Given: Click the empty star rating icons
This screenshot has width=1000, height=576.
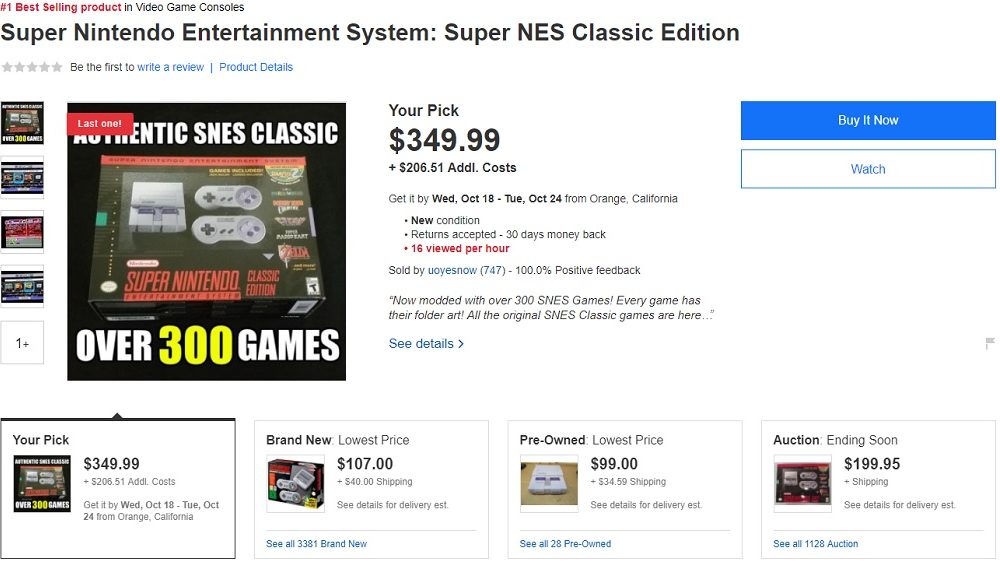Looking at the screenshot, I should point(32,67).
